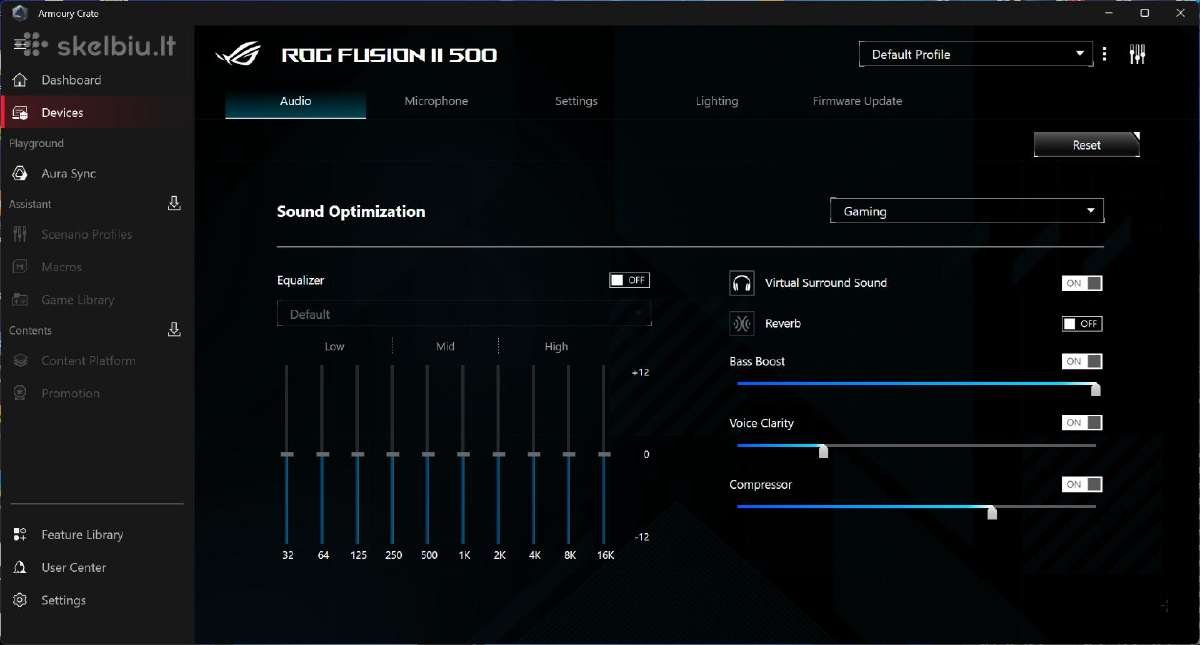The height and width of the screenshot is (645, 1200).
Task: Click the 250 Hz equalizer band slider
Action: 393,454
